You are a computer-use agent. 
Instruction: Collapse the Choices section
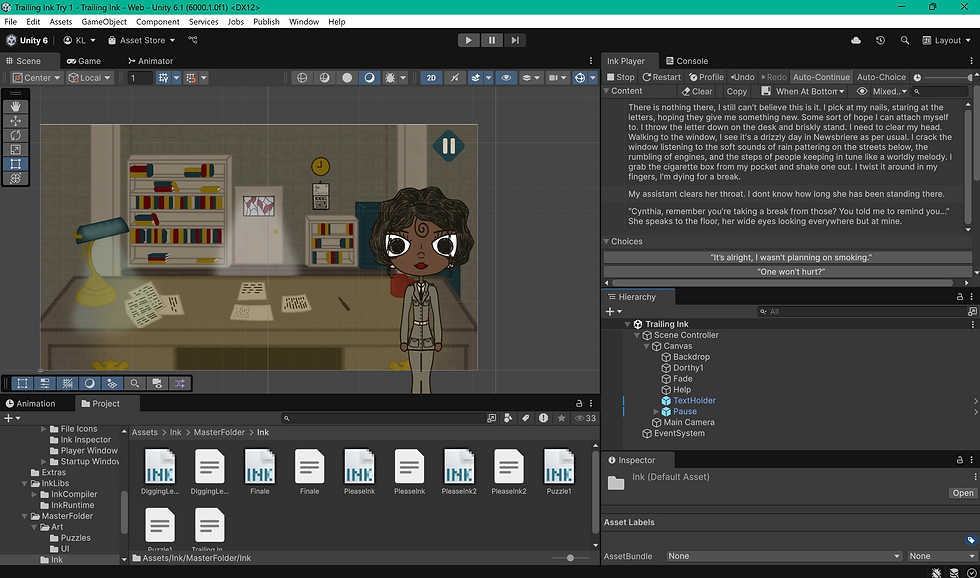[606, 241]
